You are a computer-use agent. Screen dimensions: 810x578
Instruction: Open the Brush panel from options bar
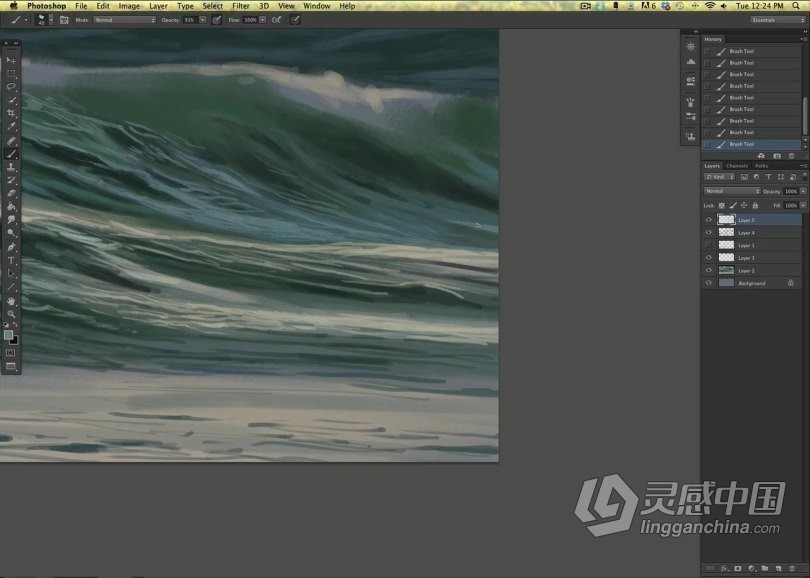click(x=64, y=20)
